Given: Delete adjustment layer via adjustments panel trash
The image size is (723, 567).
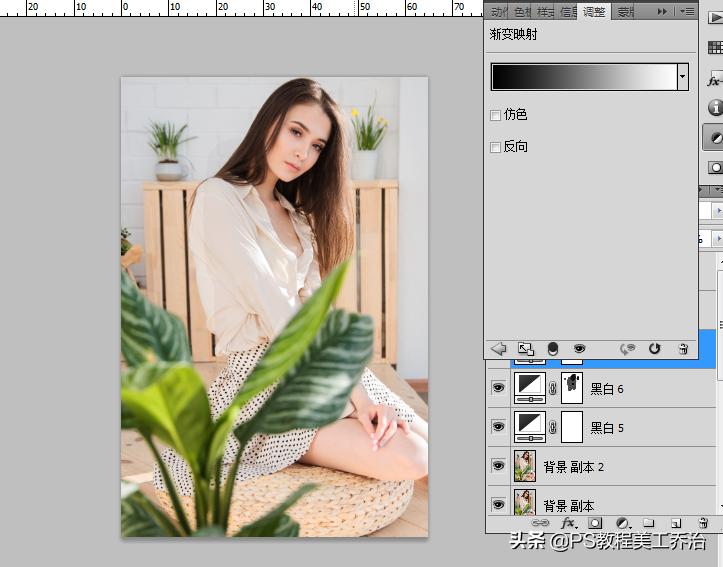Looking at the screenshot, I should pos(683,349).
